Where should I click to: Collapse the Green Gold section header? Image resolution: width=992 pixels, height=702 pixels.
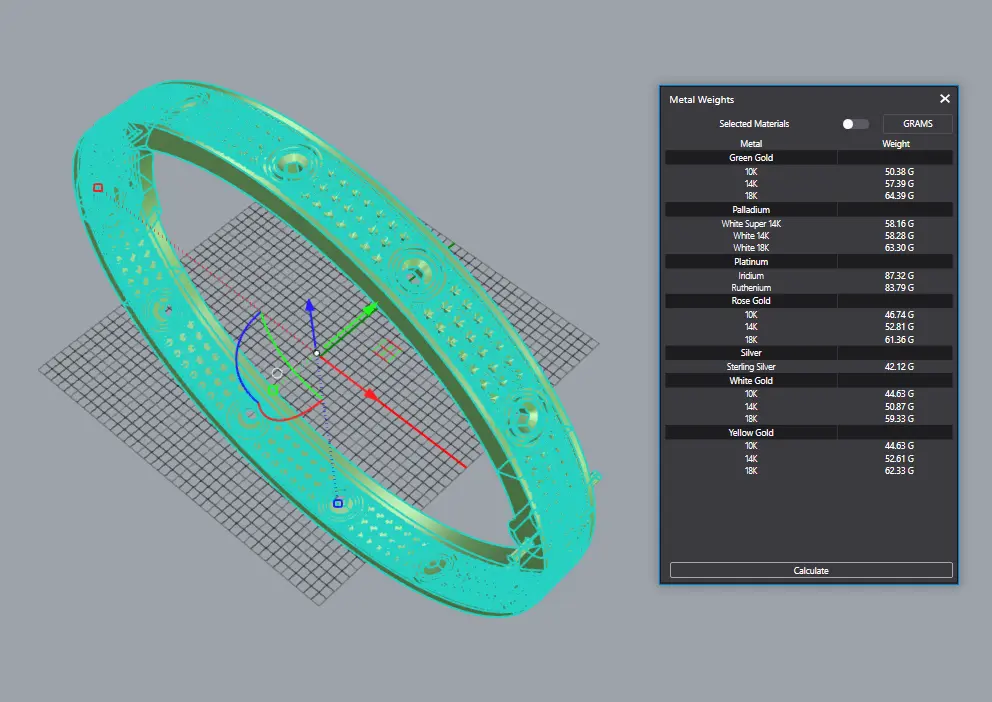[751, 158]
